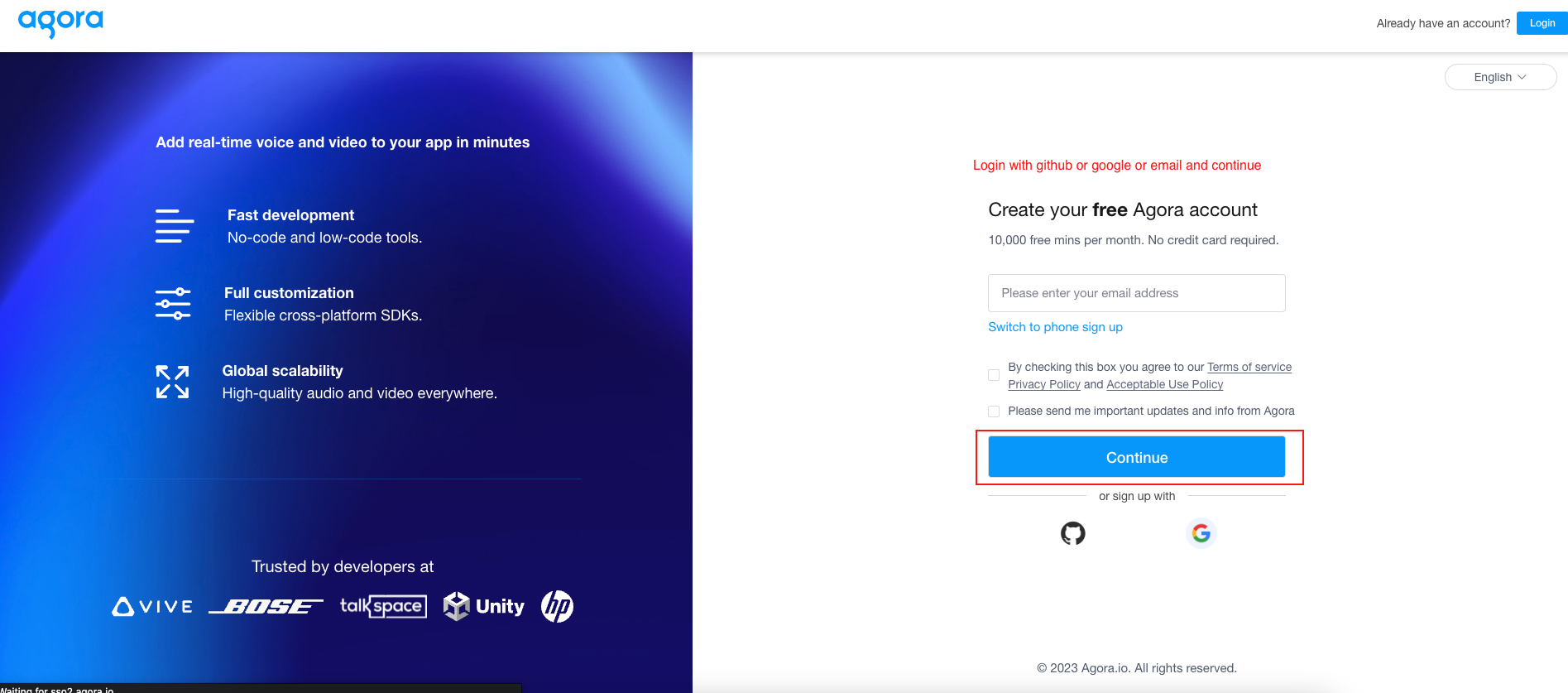Click the blue Continue button

[x=1137, y=457]
